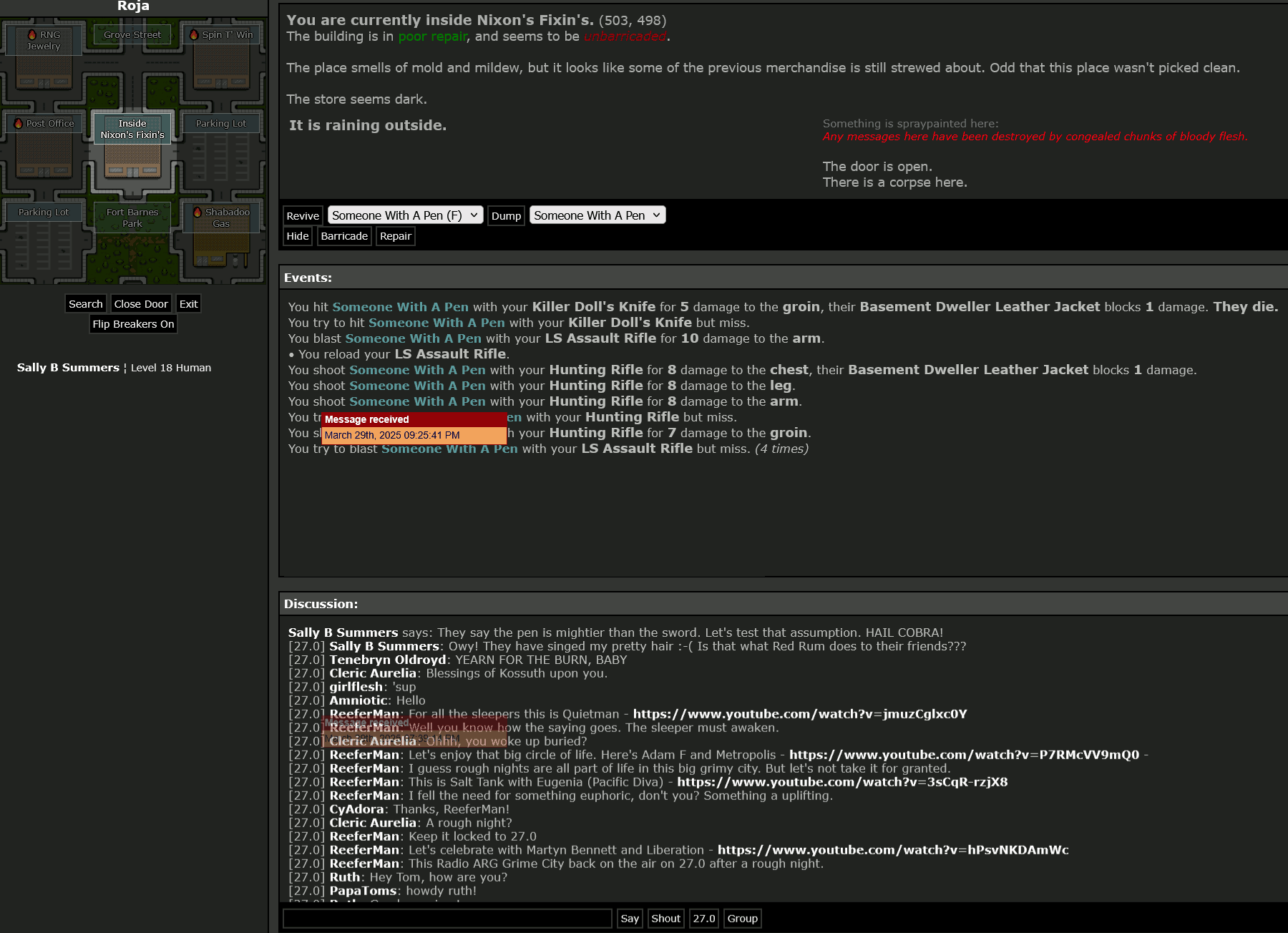Select the Fort Barnes Park map tile

tap(132, 218)
